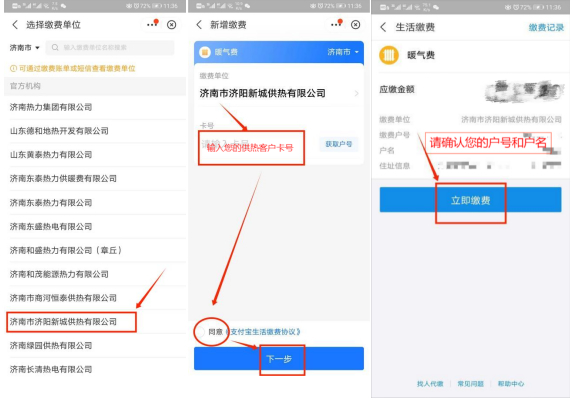The width and height of the screenshot is (573, 407).
Task: Tap the 立即缴费 pay now button
Action: click(470, 200)
